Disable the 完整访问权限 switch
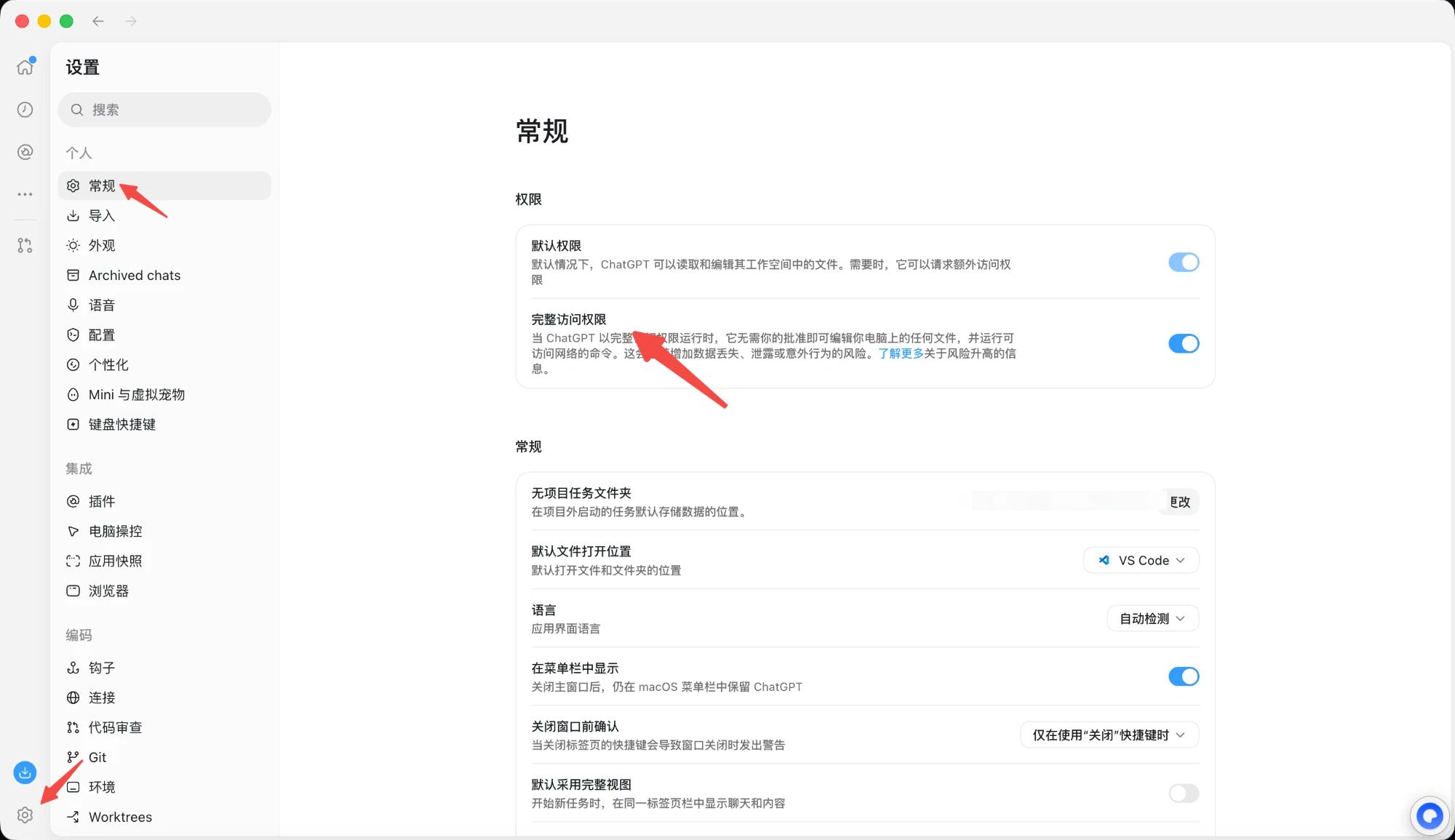1455x840 pixels. point(1184,343)
